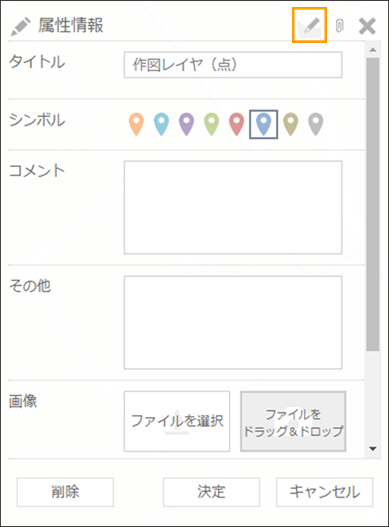Image resolution: width=389 pixels, height=527 pixels.
Task: Select the cyan pin symbol
Action: [x=161, y=124]
